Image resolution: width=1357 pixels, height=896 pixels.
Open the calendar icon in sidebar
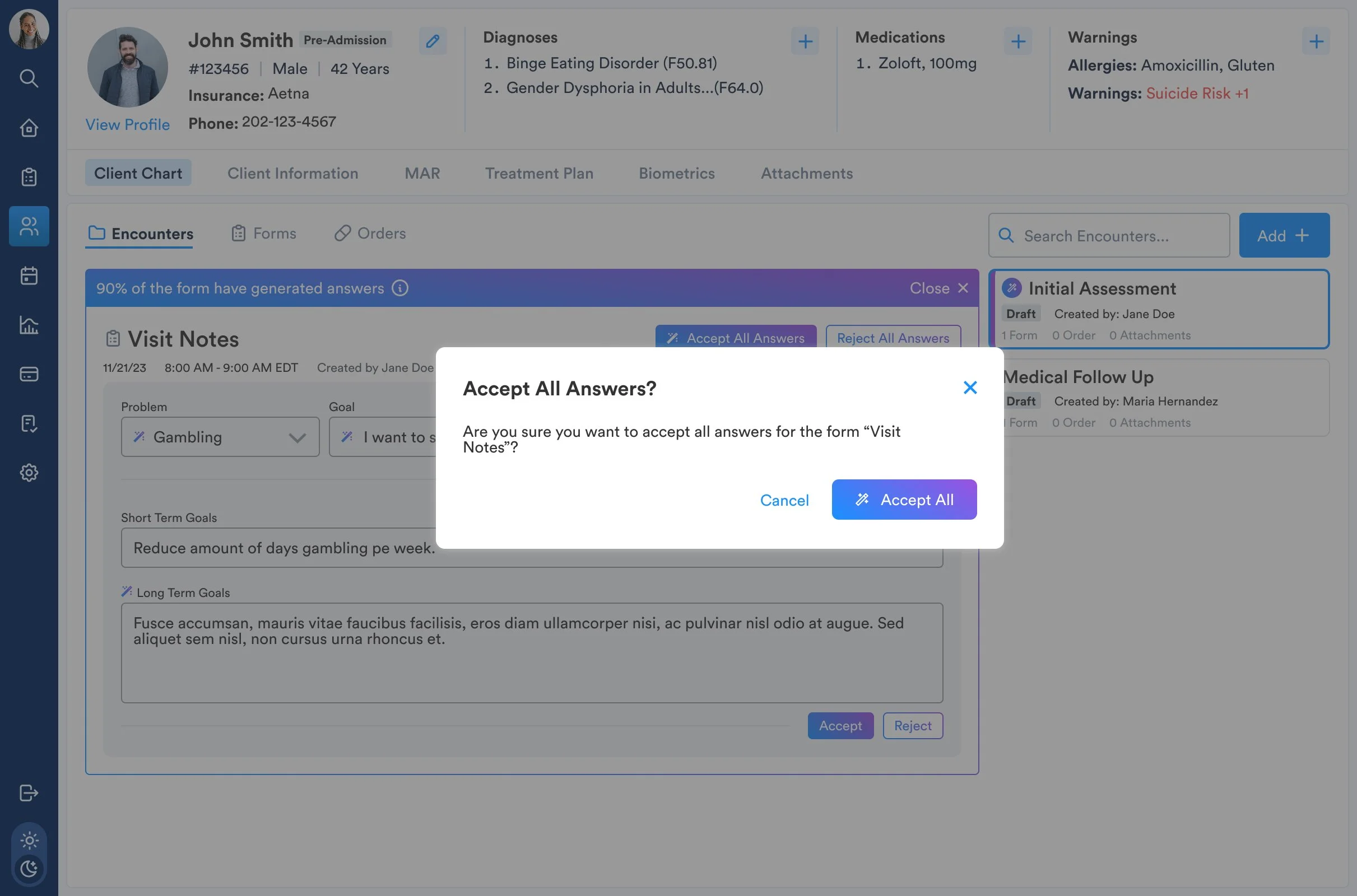(29, 276)
